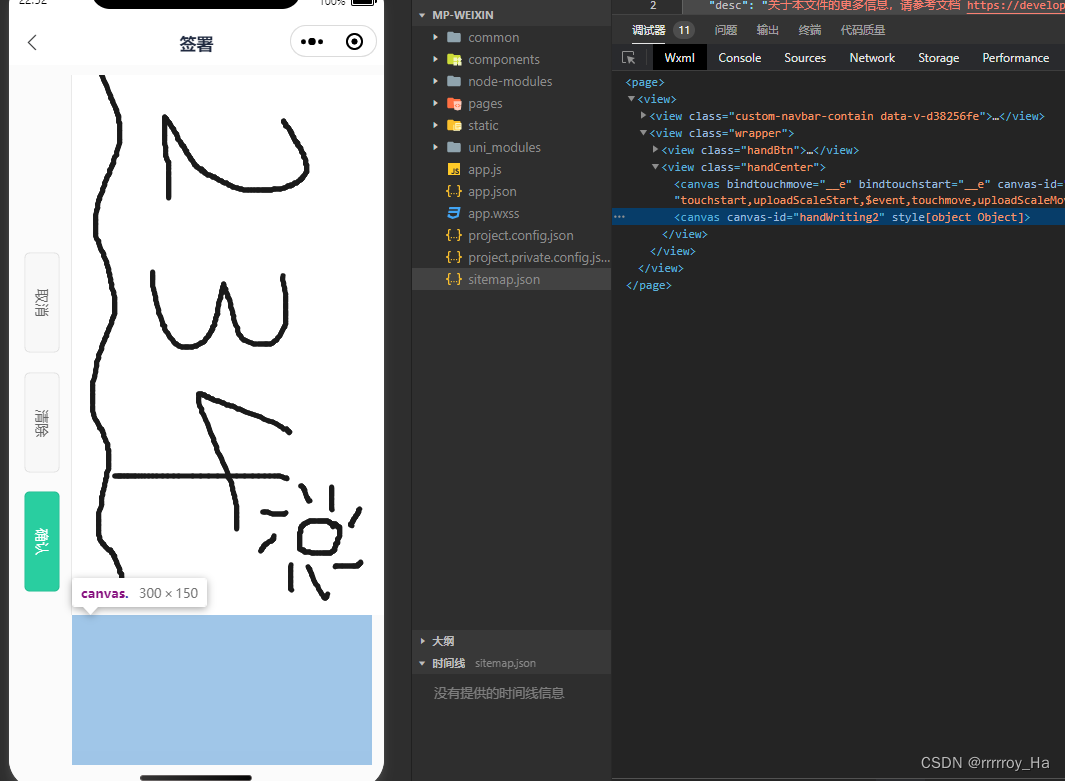Screen dimensions: 1065x781
Task: Expand the uni_modules folder chevron
Action: pos(435,147)
